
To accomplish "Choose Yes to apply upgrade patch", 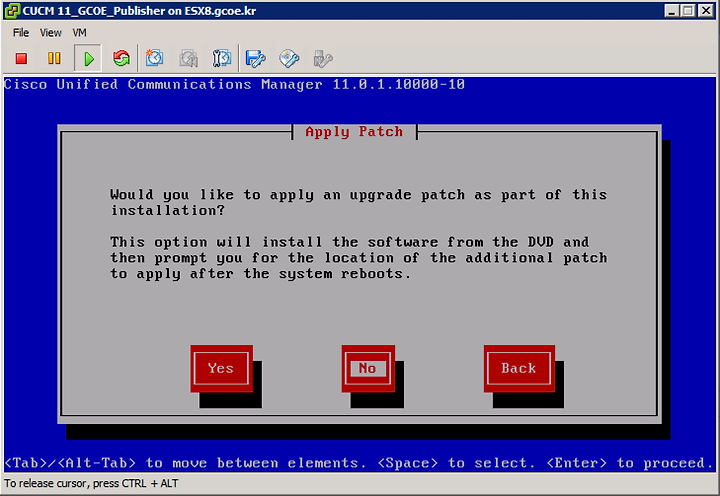I will [x=221, y=368].
